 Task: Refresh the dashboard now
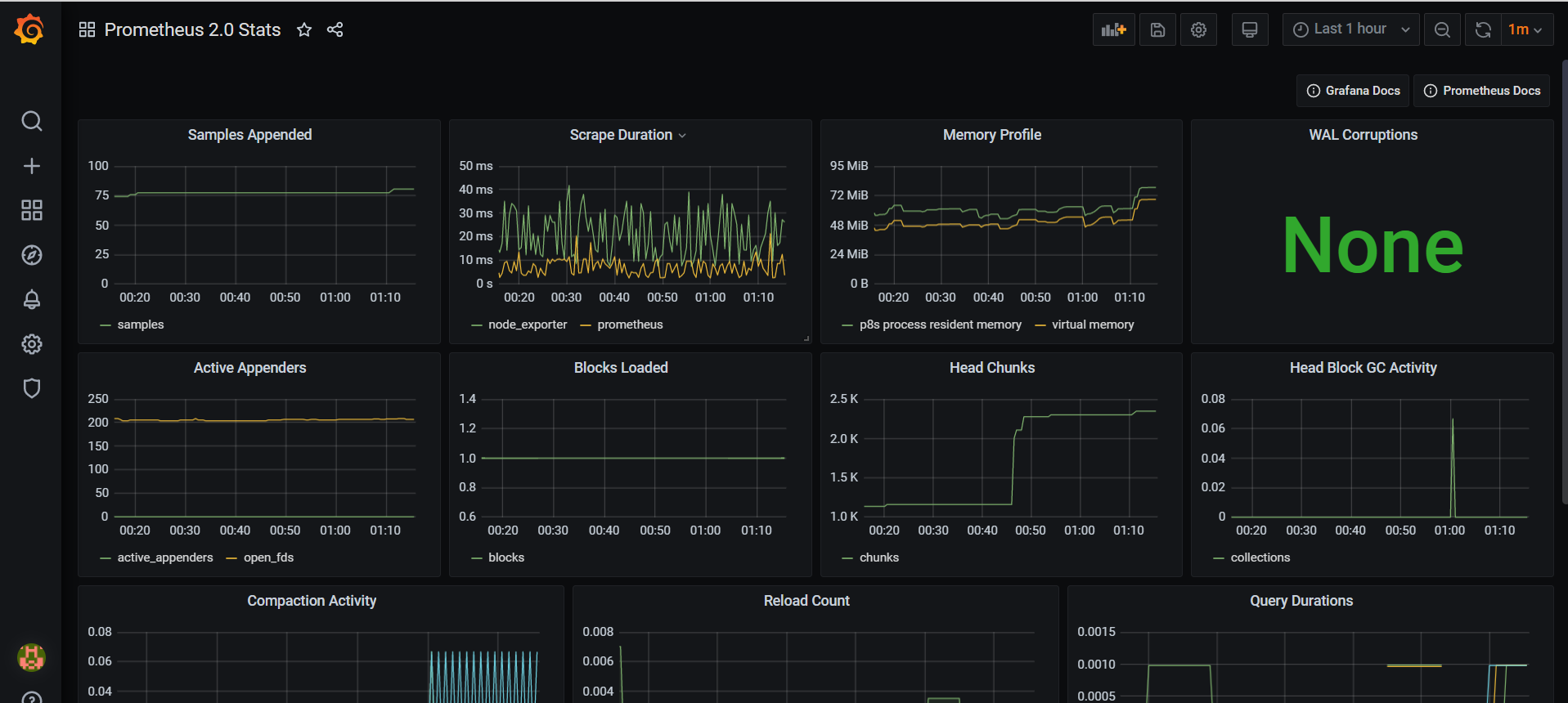point(1483,29)
